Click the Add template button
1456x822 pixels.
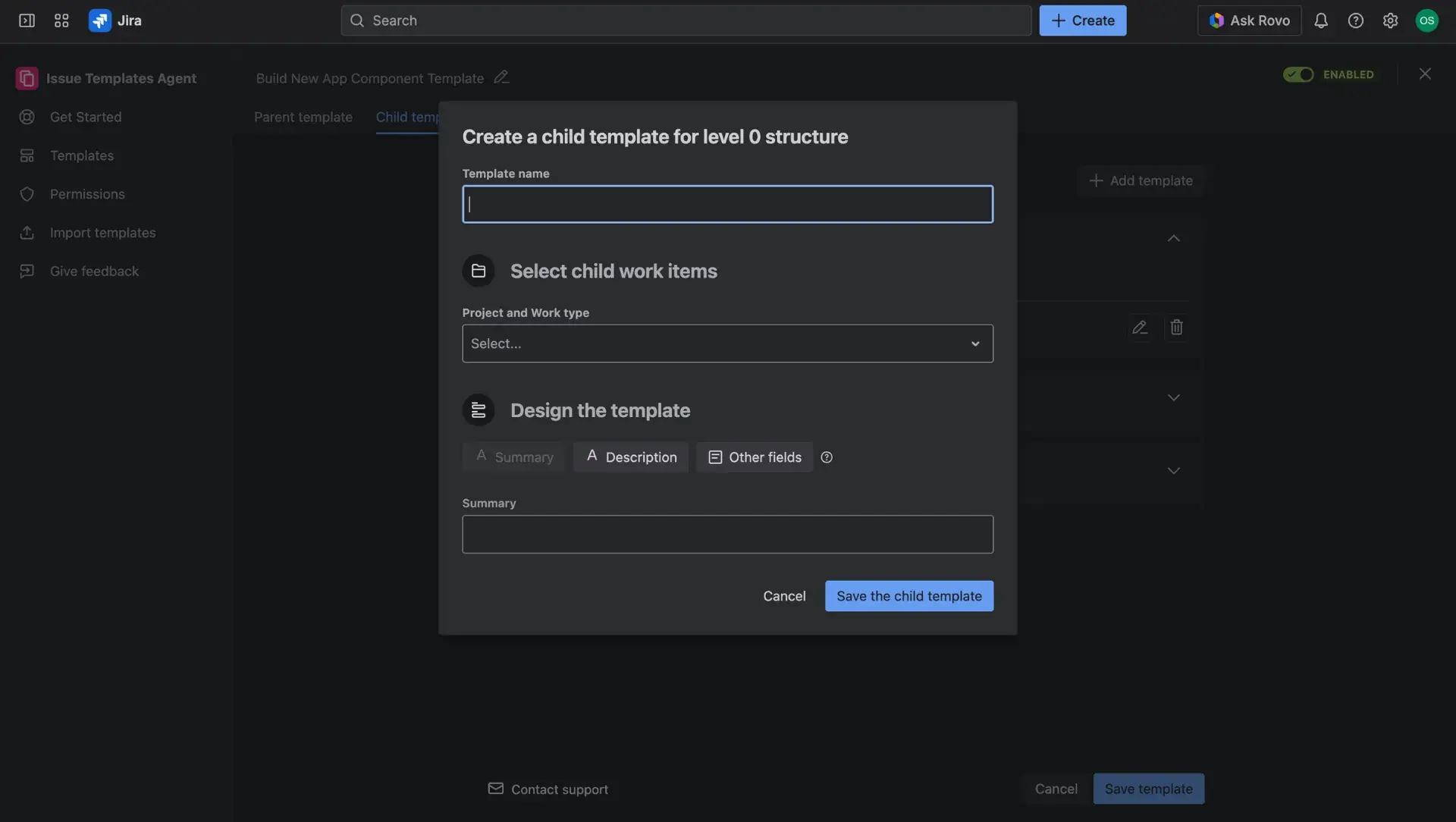(x=1141, y=180)
